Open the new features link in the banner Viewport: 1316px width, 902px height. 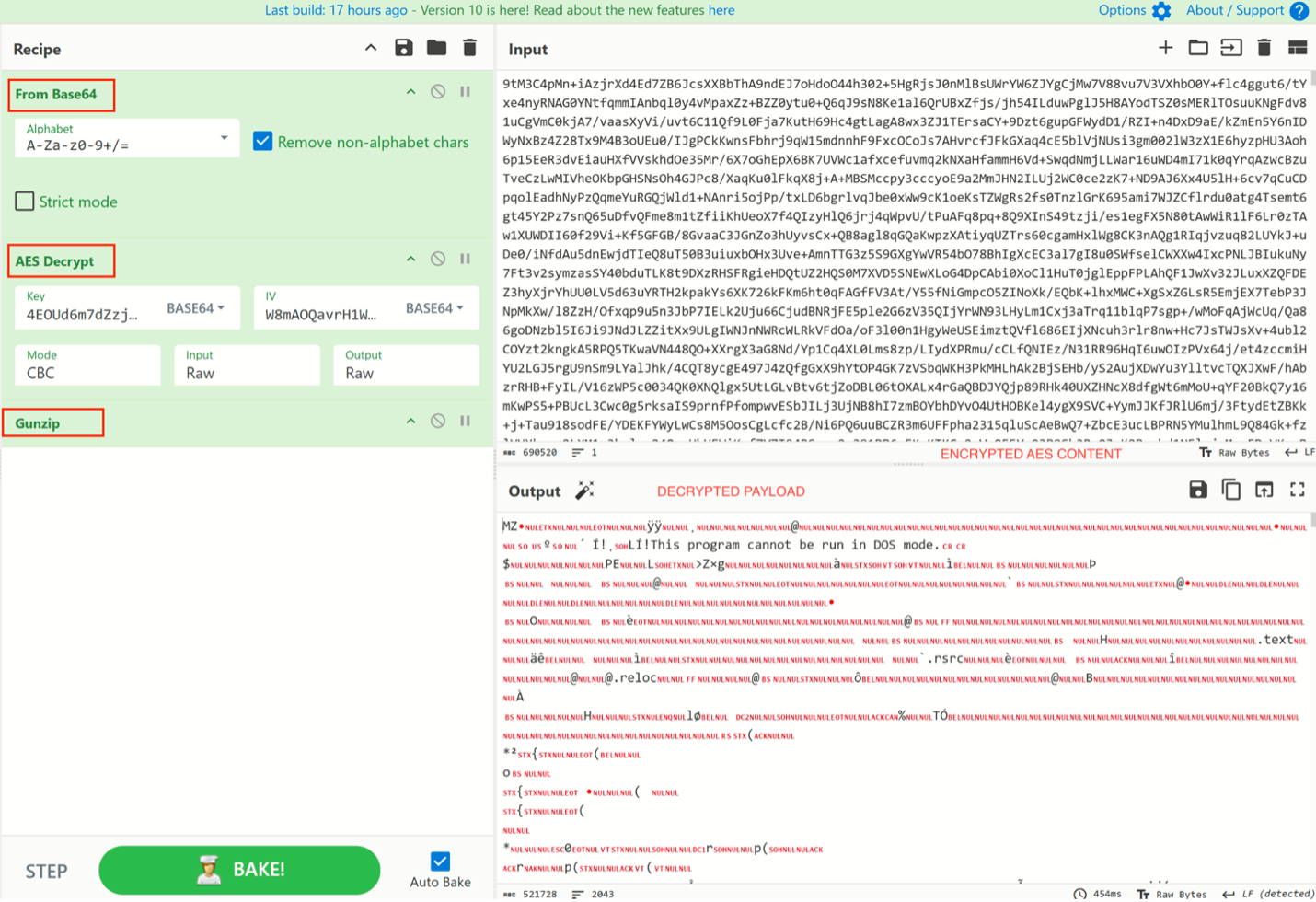722,10
